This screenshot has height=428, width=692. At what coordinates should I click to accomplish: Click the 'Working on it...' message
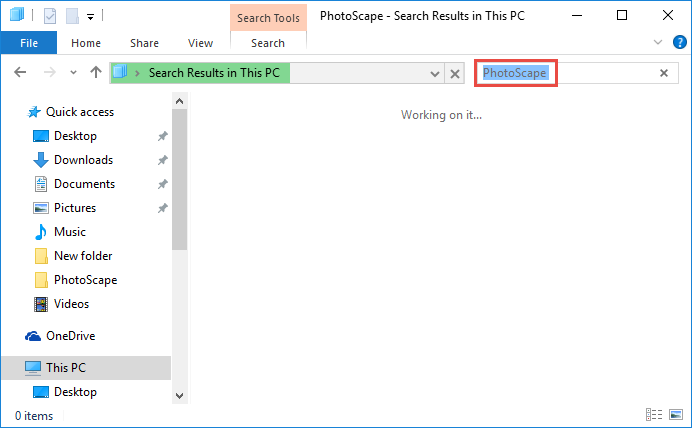coord(441,115)
